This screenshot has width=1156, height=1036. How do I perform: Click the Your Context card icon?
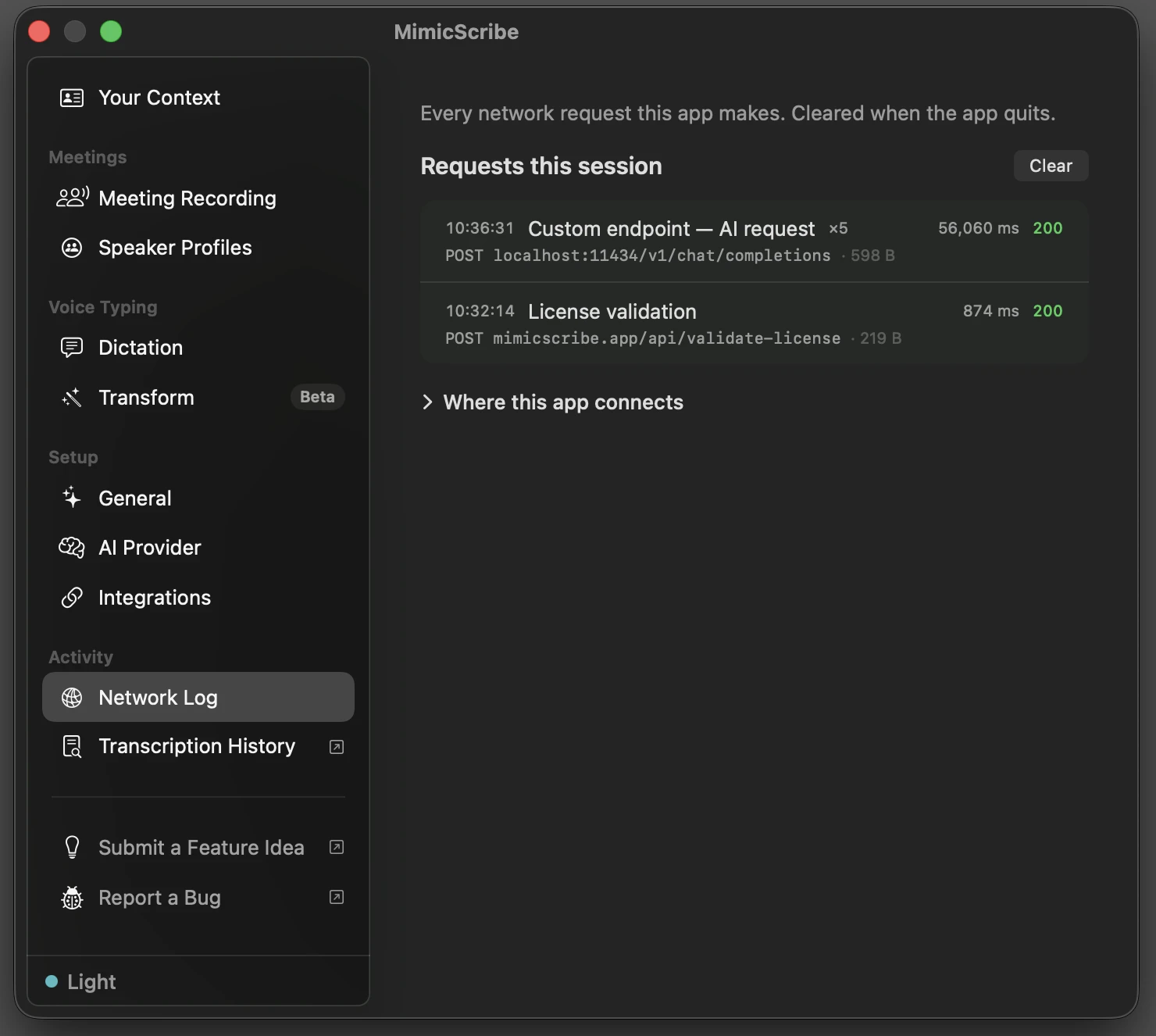[x=72, y=98]
